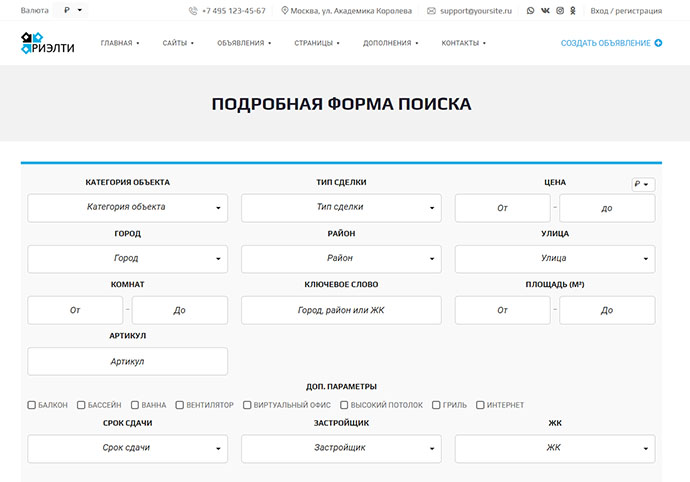Click the Артикул input field
Viewport: 690px width, 482px height.
coord(127,361)
